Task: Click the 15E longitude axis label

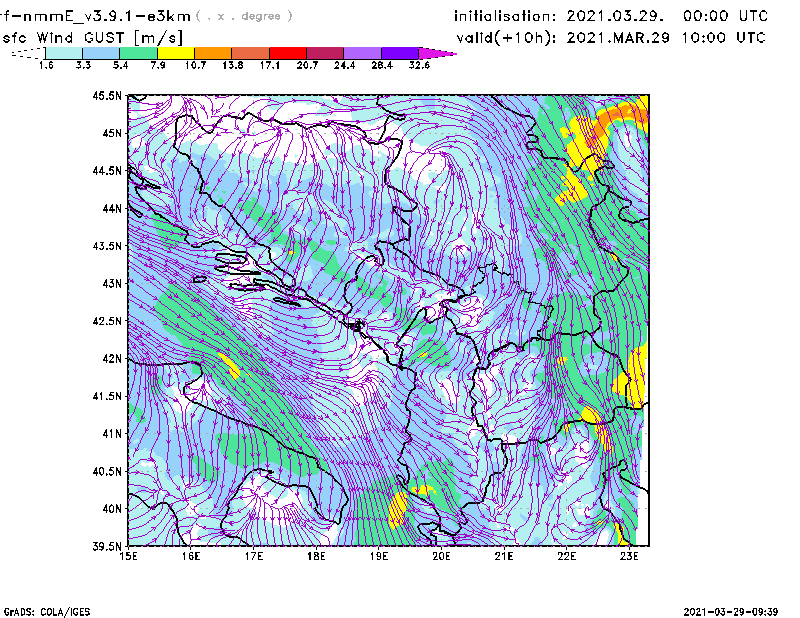Action: 129,557
